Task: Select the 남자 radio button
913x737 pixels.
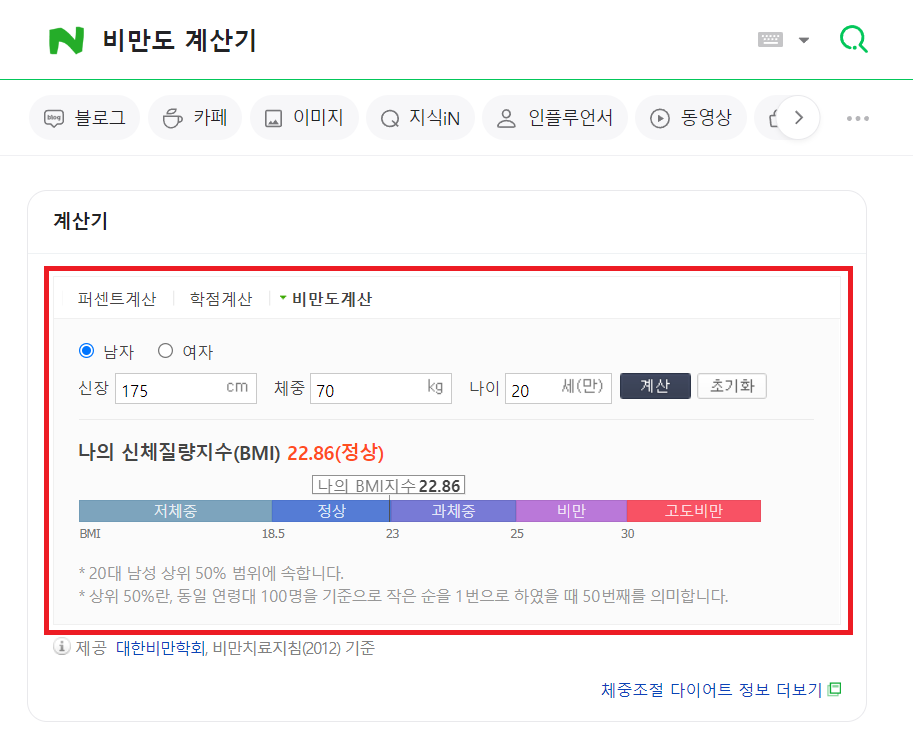Action: point(84,351)
